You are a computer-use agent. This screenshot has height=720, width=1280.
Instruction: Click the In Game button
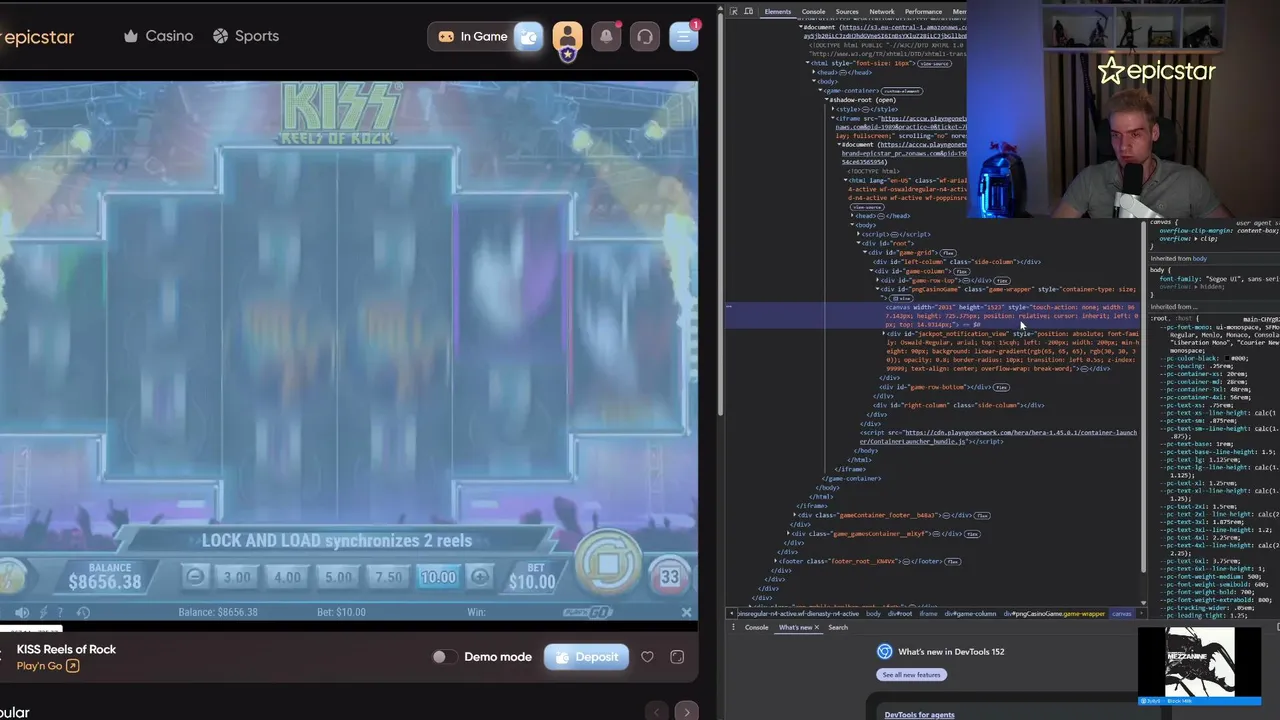click(x=473, y=37)
